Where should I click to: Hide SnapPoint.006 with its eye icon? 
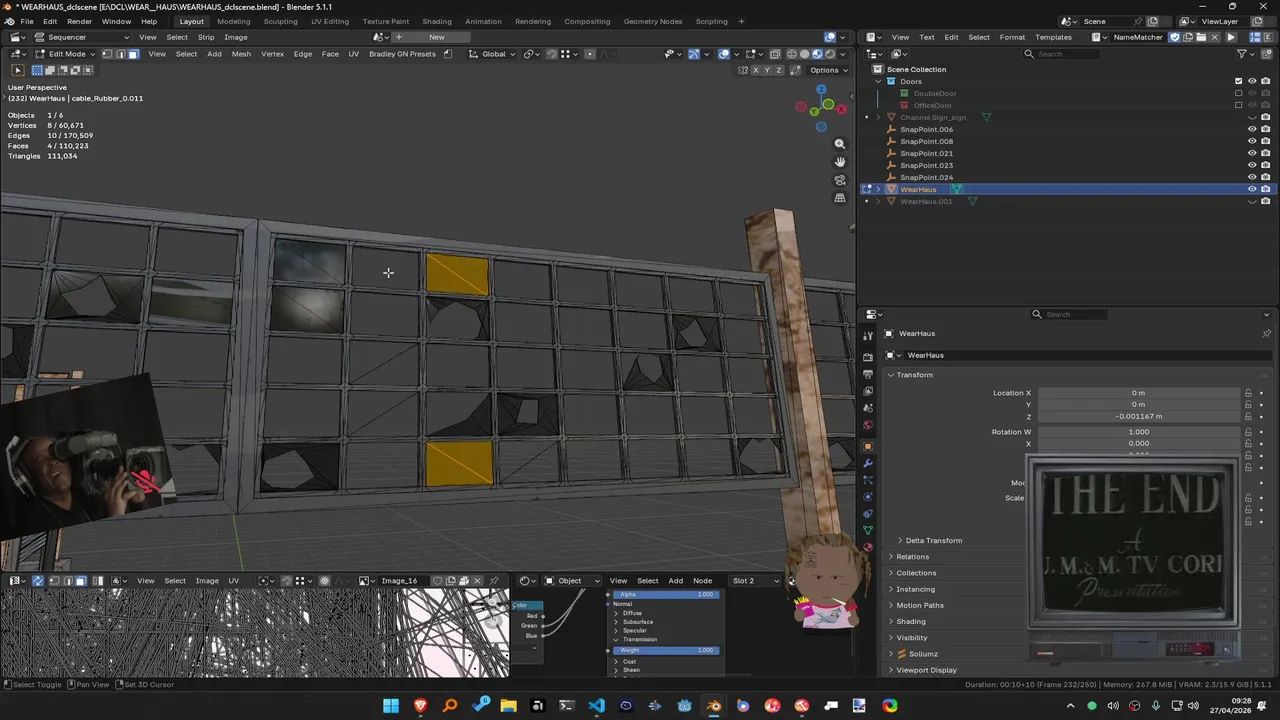pos(1252,129)
